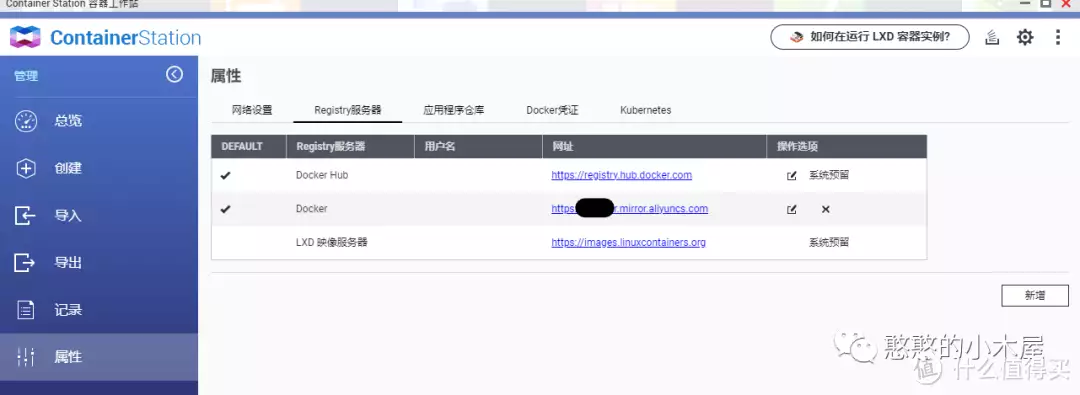Toggle default checkmark for Docker mirror row

[x=225, y=210]
